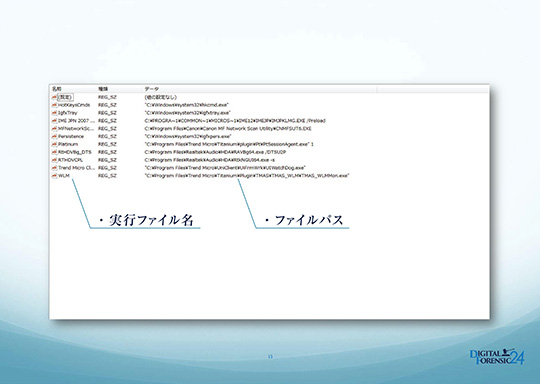Click the igfxpers.exe data path
This screenshot has width=540, height=385.
188,136
